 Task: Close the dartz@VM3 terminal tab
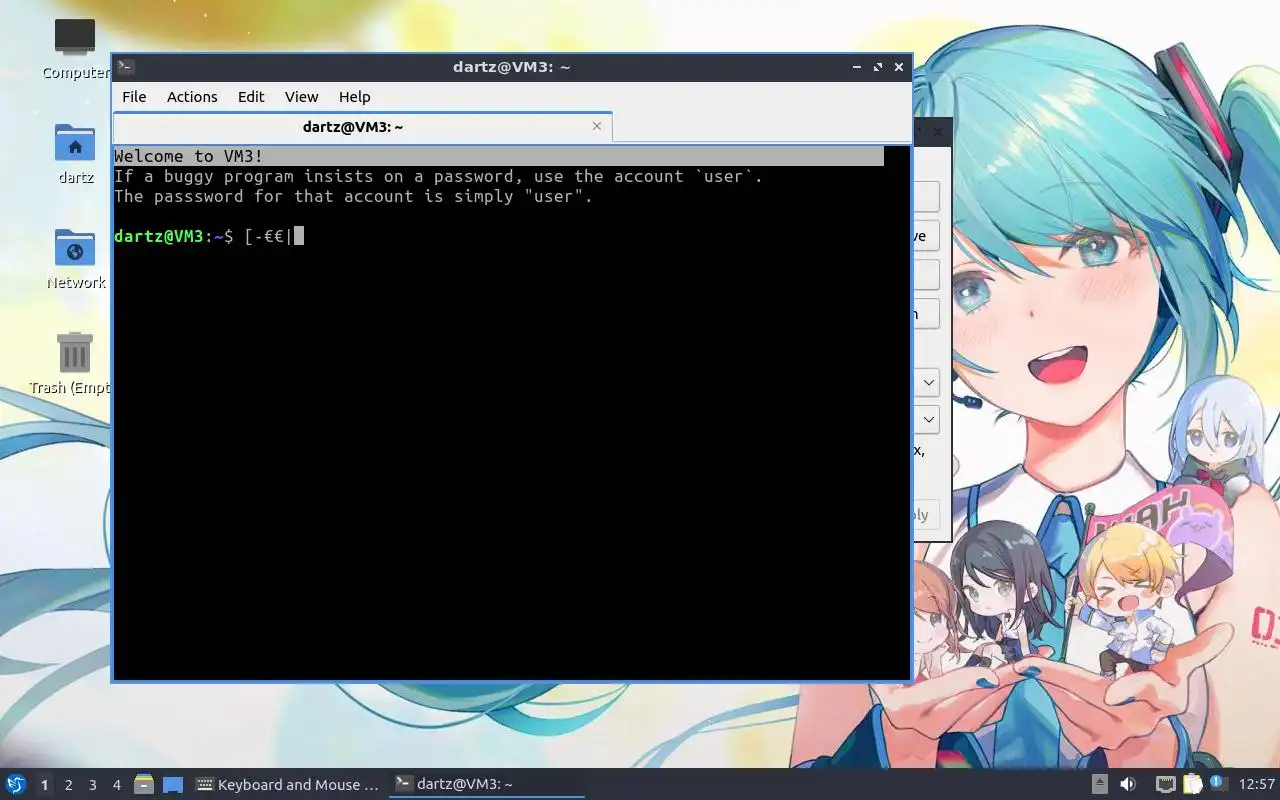[x=597, y=126]
